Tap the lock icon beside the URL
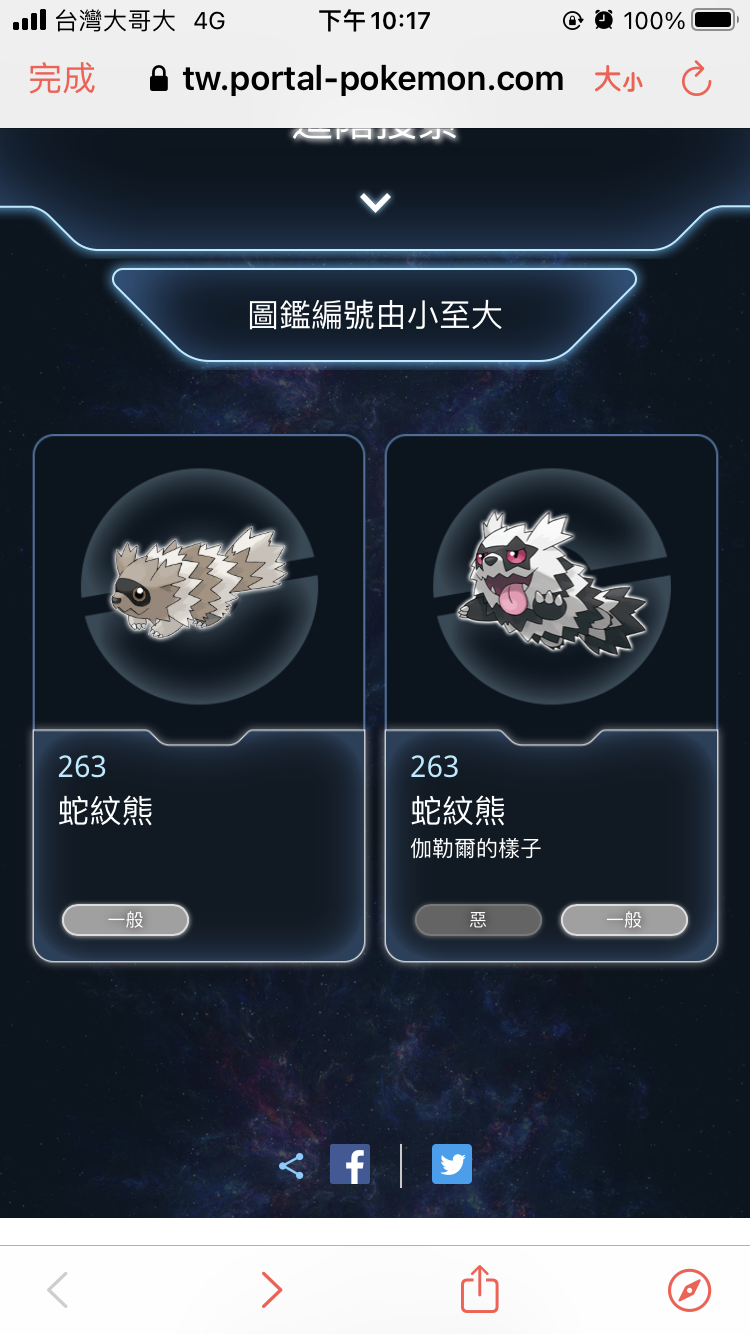The height and width of the screenshot is (1334, 750). point(158,79)
